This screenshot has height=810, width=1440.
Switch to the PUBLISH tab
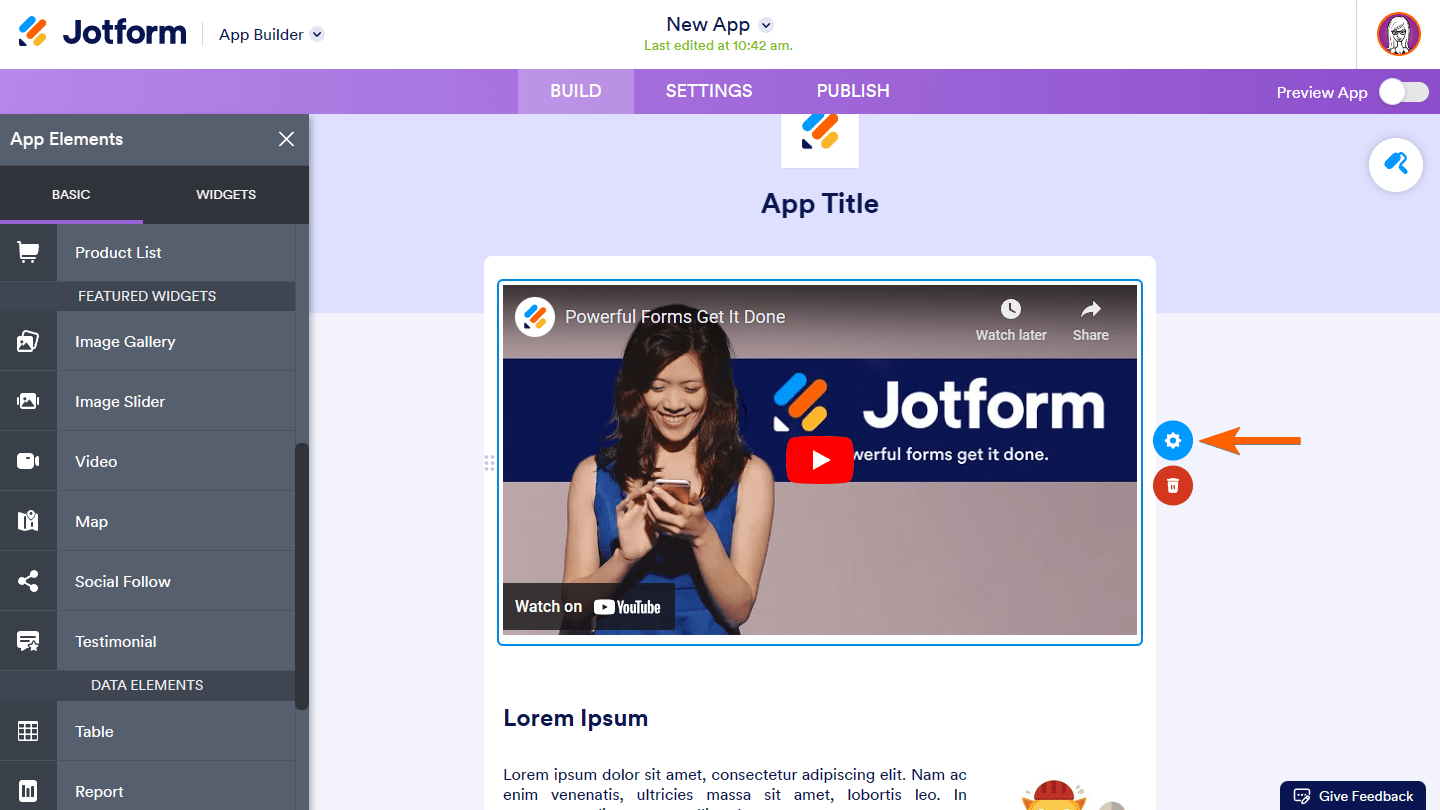point(853,91)
